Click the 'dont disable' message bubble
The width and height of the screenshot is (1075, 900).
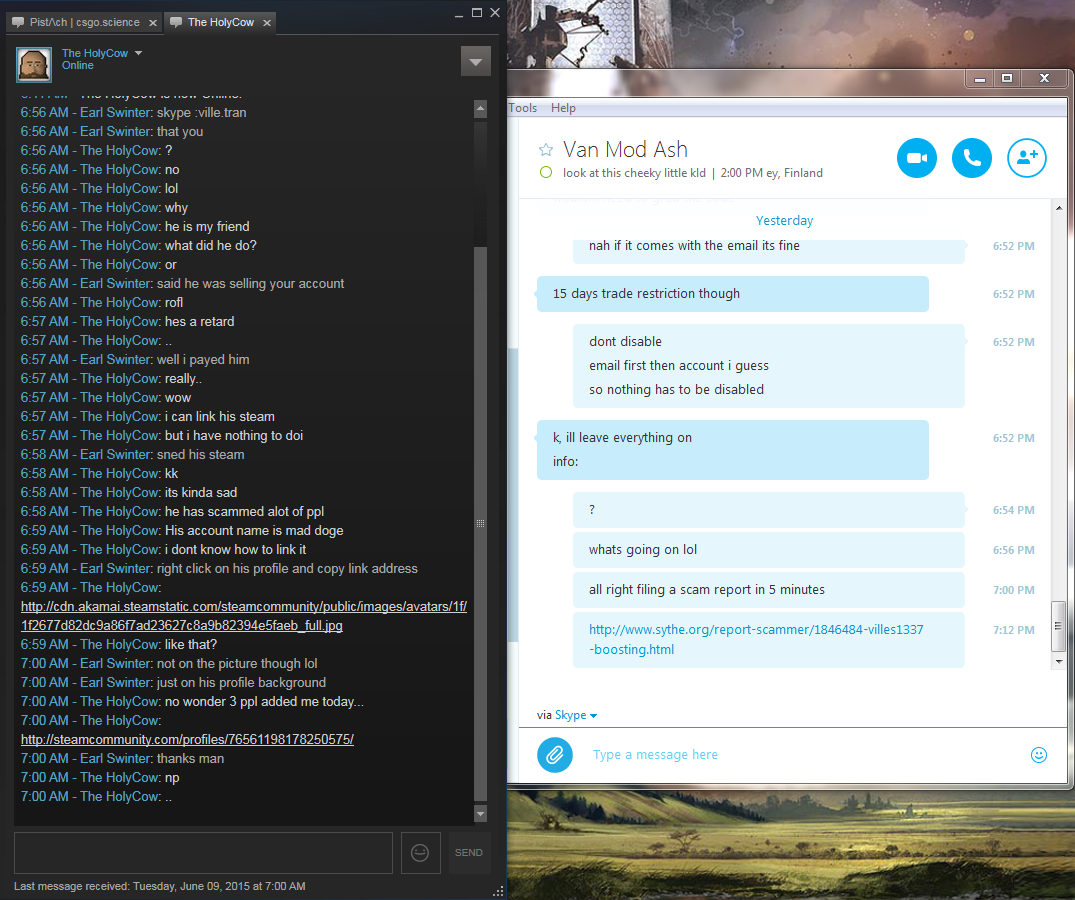[x=769, y=365]
